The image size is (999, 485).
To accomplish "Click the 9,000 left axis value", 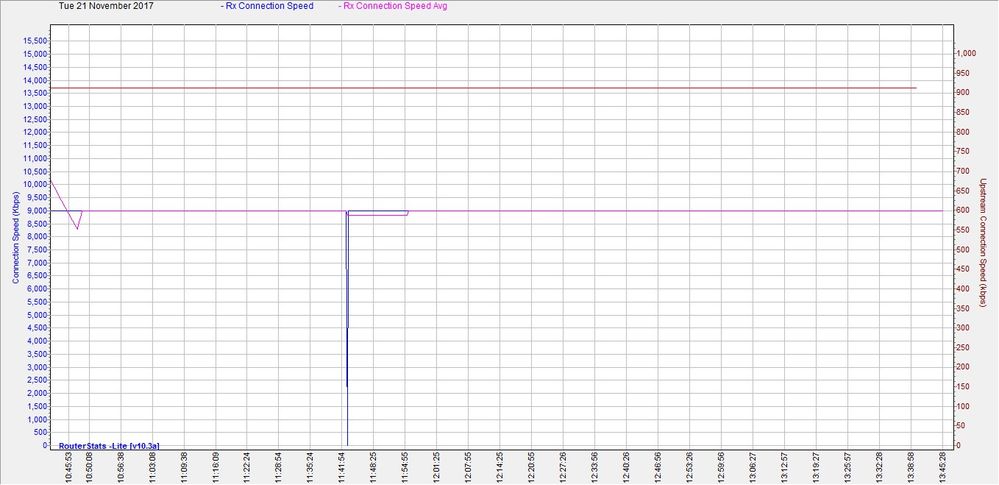I will 36,211.
